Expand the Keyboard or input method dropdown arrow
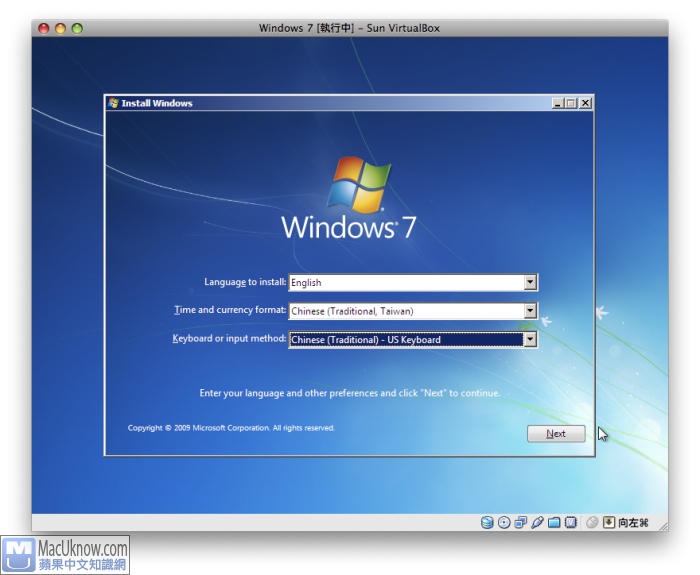The height and width of the screenshot is (575, 700). 530,339
